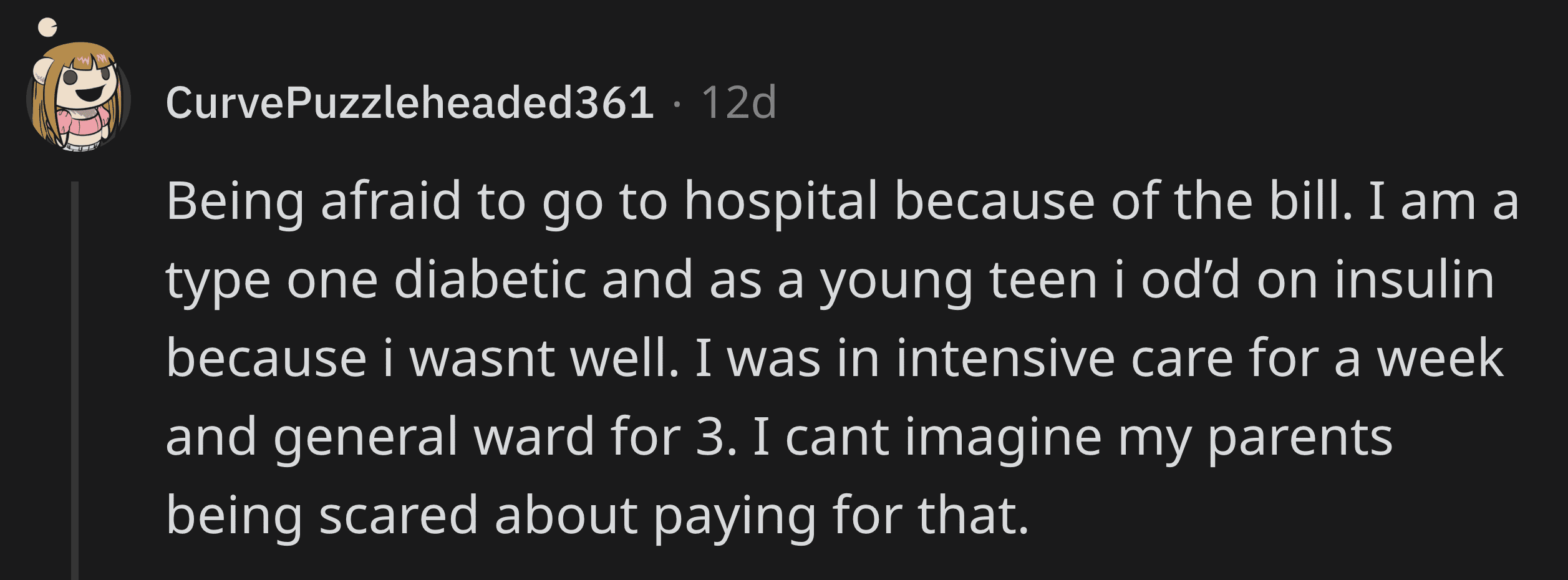The image size is (1568, 580).
Task: Click the word "scared" in last line
Action: tap(398, 516)
